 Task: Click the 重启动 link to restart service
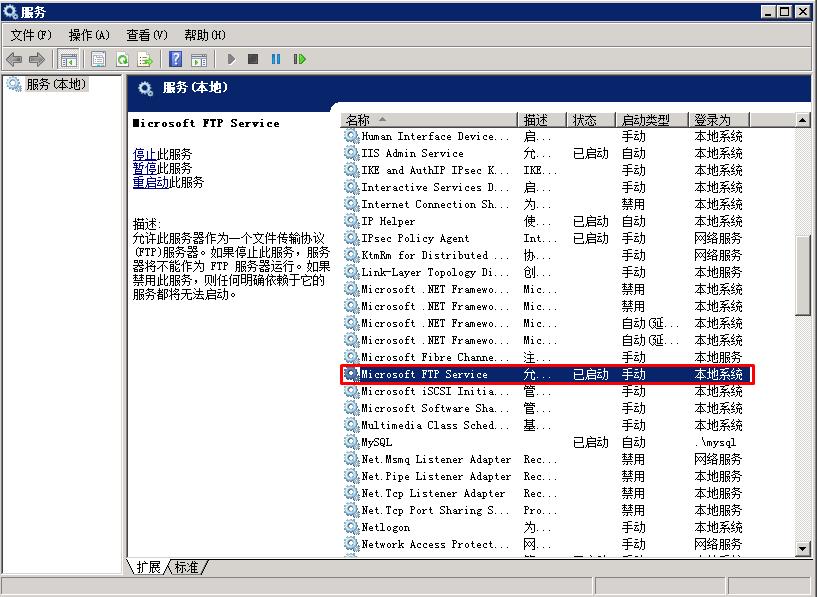point(151,182)
